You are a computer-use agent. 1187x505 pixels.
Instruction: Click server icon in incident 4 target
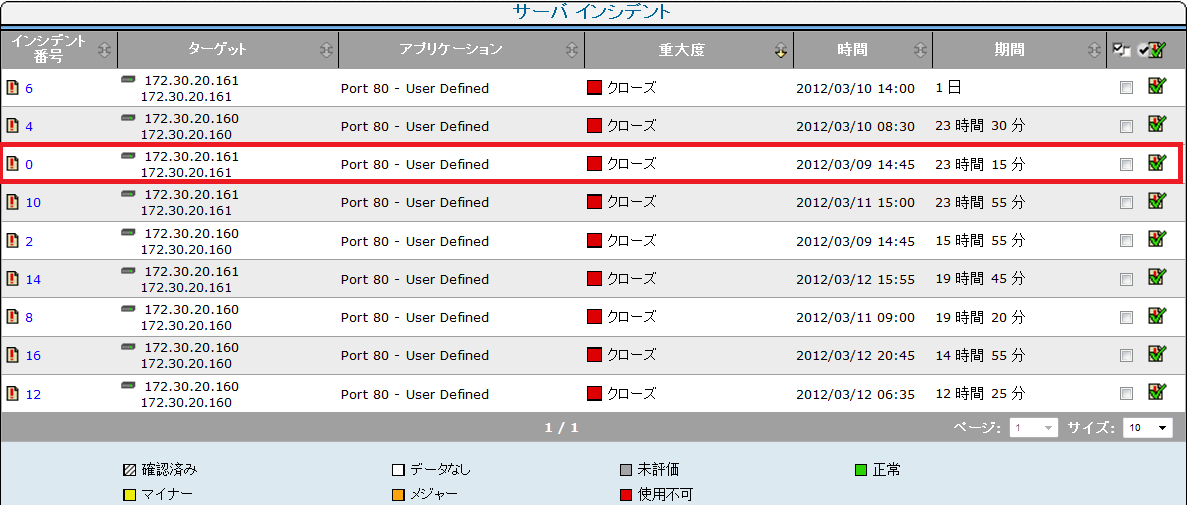click(128, 117)
